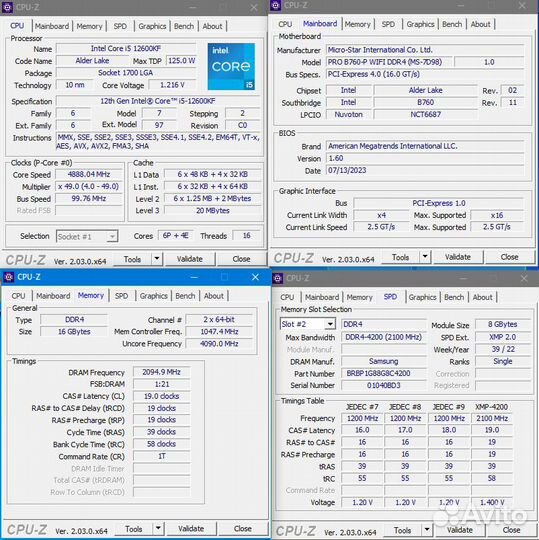Click the Southbridge B760 value
Screen dimensions: 539x540
[x=426, y=102]
